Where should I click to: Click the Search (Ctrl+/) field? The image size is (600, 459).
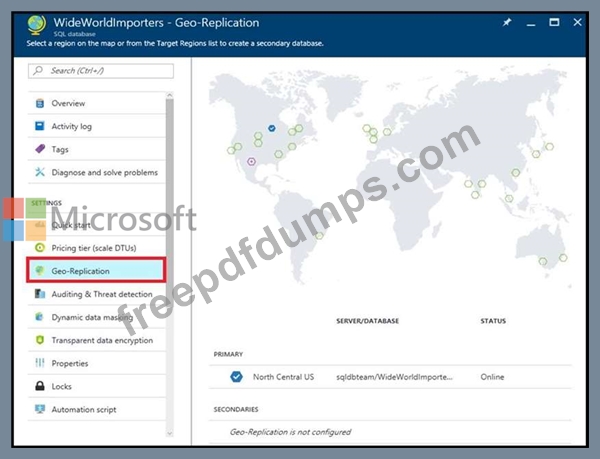click(101, 71)
